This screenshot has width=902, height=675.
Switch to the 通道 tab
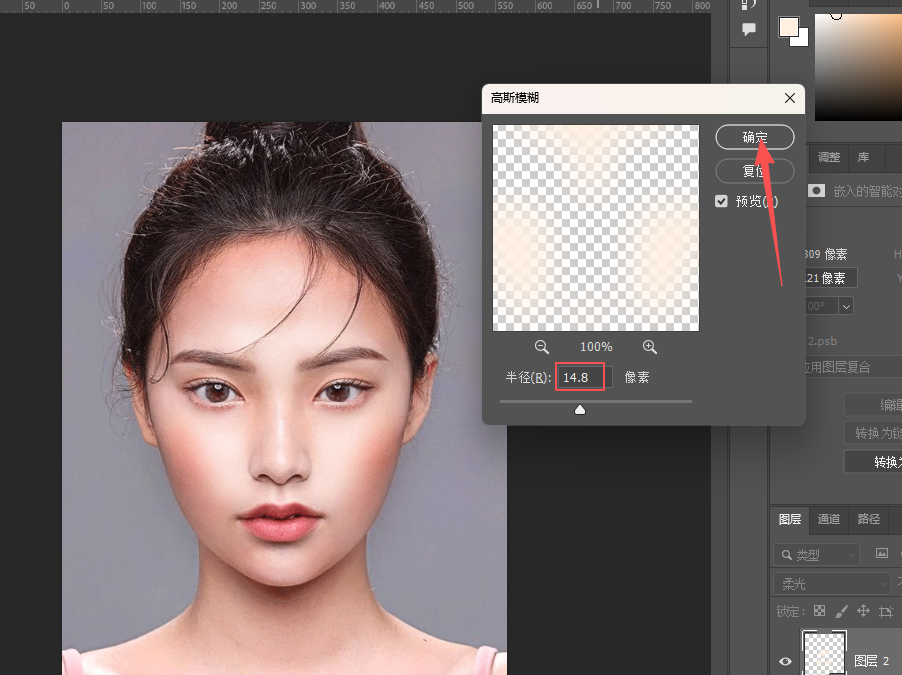coord(829,519)
